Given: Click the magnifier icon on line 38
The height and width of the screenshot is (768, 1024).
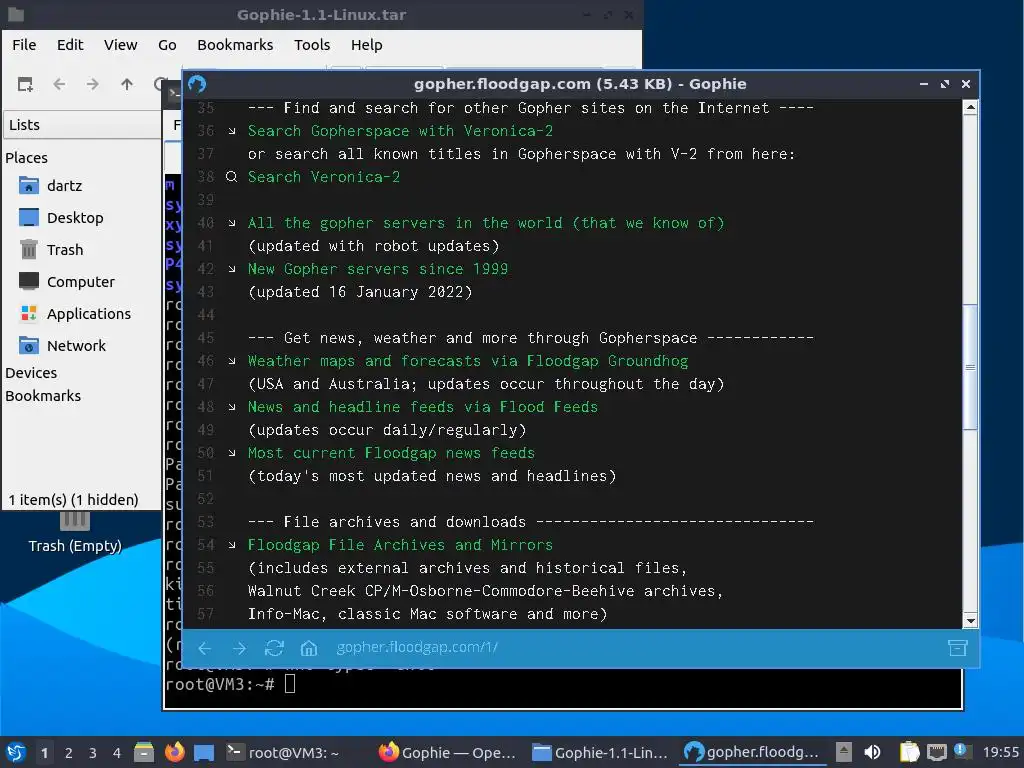Looking at the screenshot, I should point(231,177).
